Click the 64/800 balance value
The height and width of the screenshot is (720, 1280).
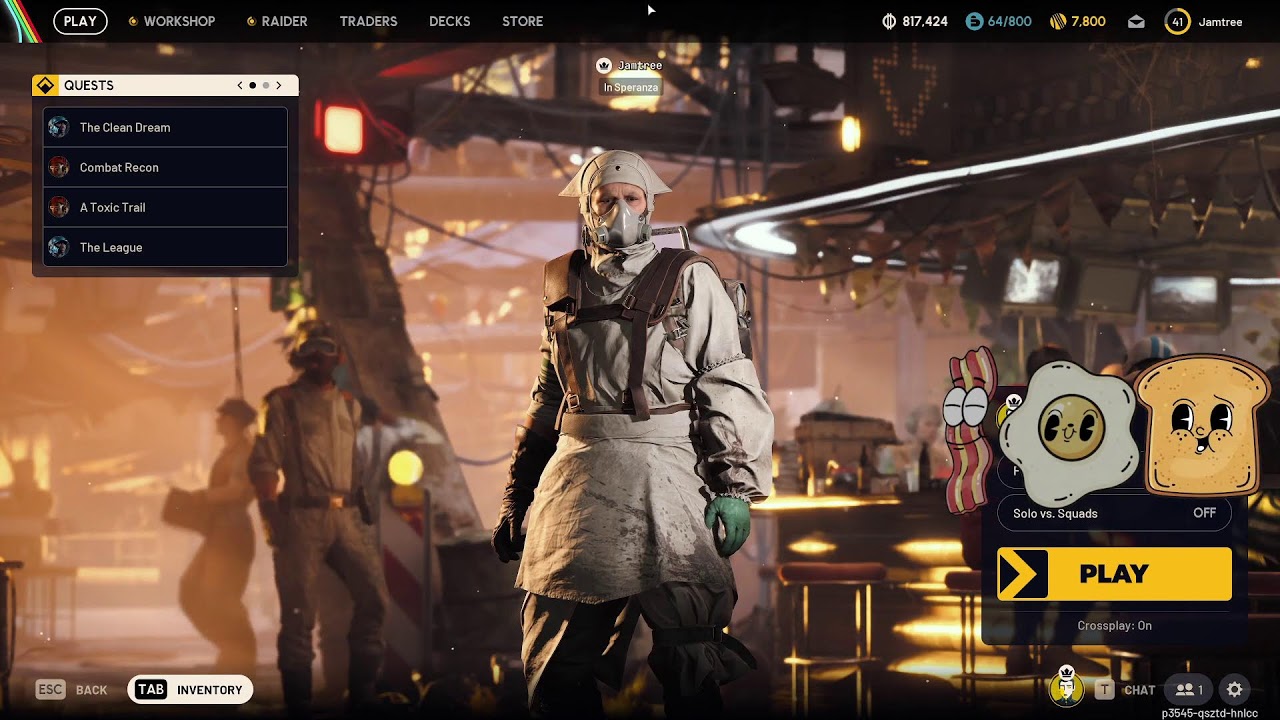1009,21
